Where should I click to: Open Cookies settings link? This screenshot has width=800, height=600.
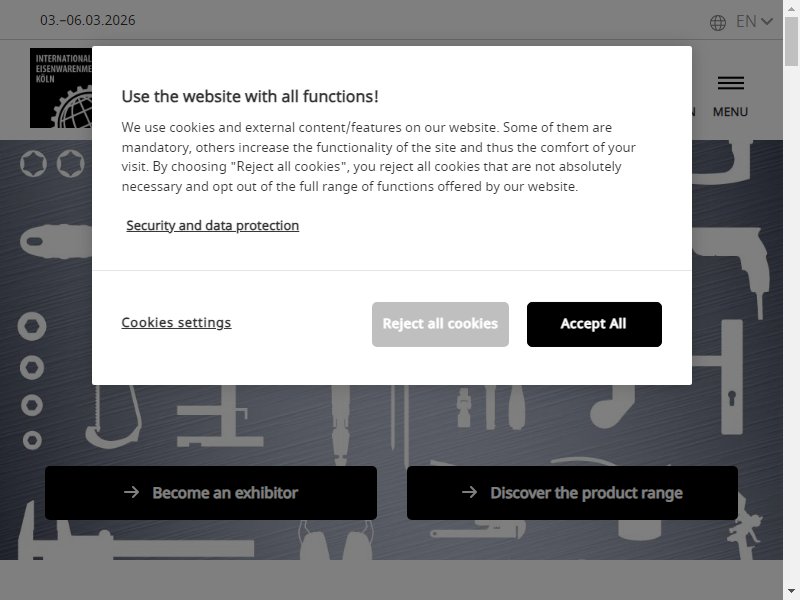tap(176, 322)
